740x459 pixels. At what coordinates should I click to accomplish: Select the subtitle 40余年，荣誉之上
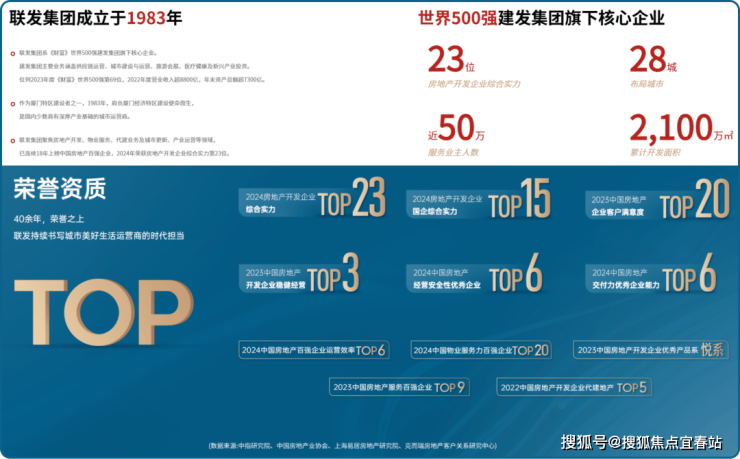(49, 219)
